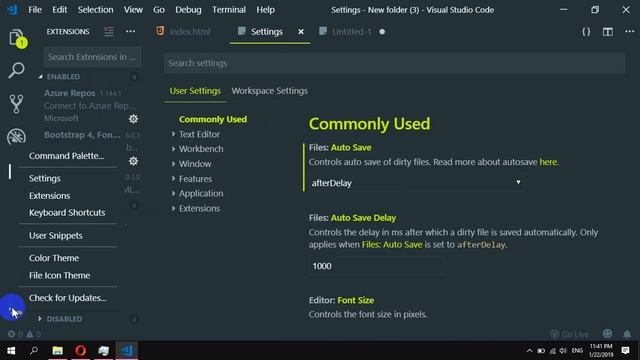Open the Go menu
This screenshot has width=640, height=360.
pyautogui.click(x=159, y=9)
